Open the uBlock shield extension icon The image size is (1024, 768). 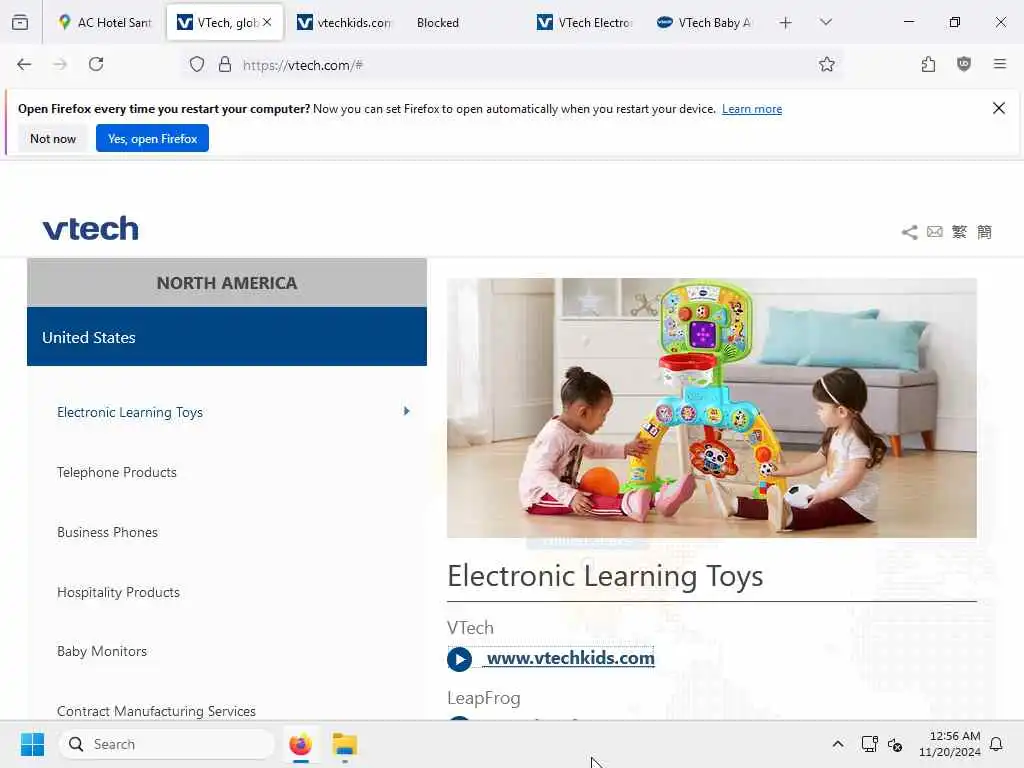[x=964, y=64]
